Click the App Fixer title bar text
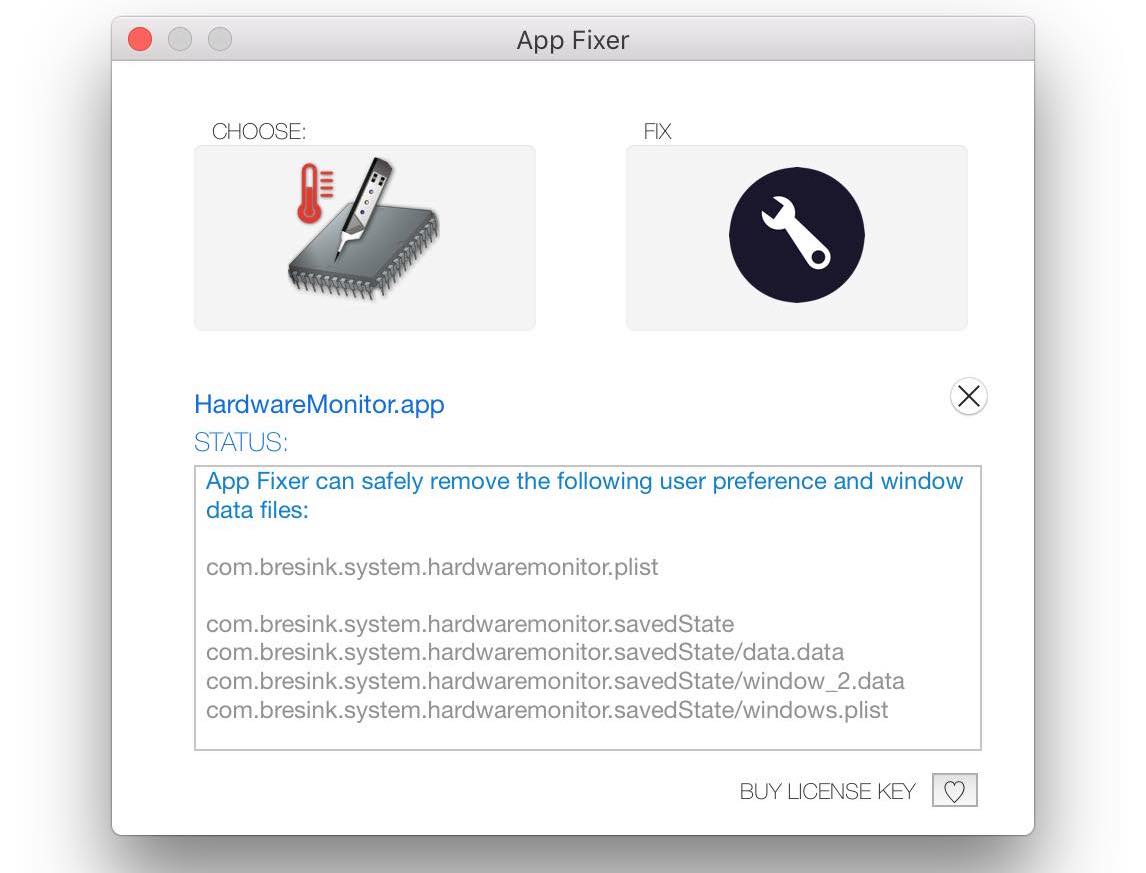Screen dimensions: 1146x873 [572, 40]
